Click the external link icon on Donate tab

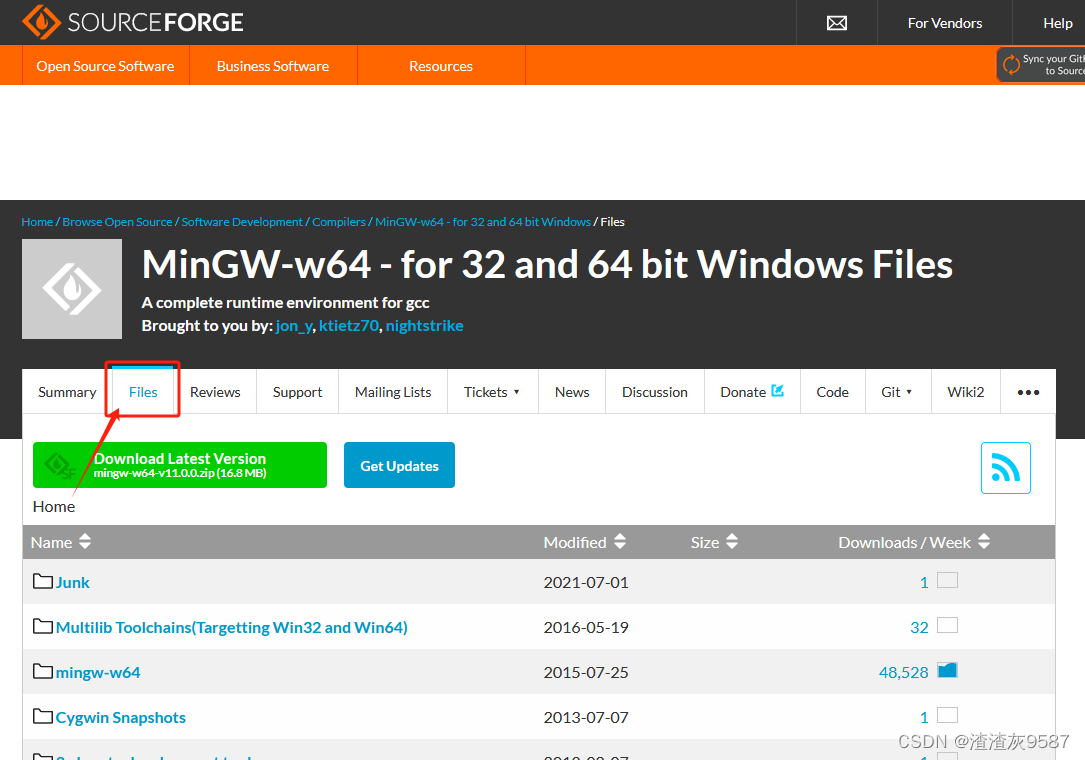(778, 390)
